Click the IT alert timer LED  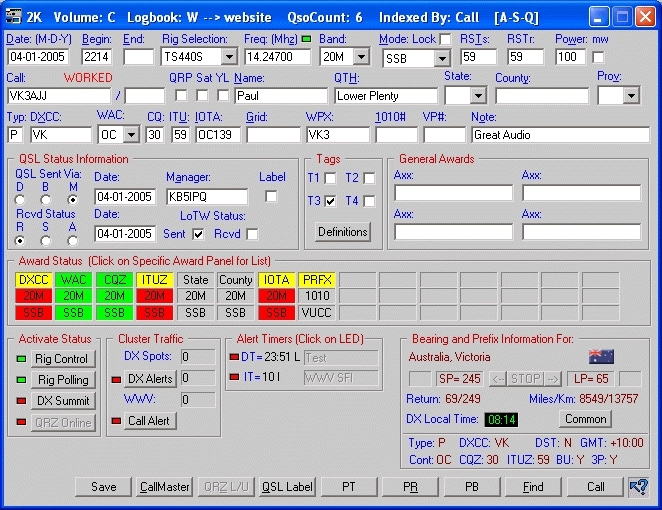pyautogui.click(x=235, y=378)
